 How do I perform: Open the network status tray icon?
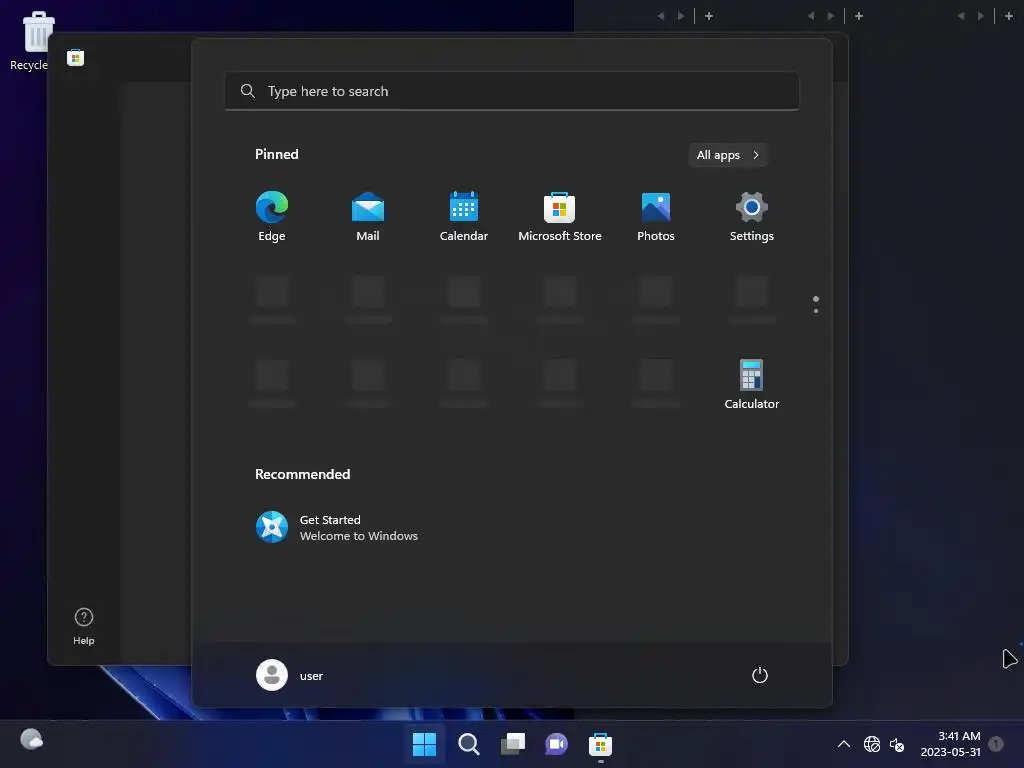click(x=872, y=744)
